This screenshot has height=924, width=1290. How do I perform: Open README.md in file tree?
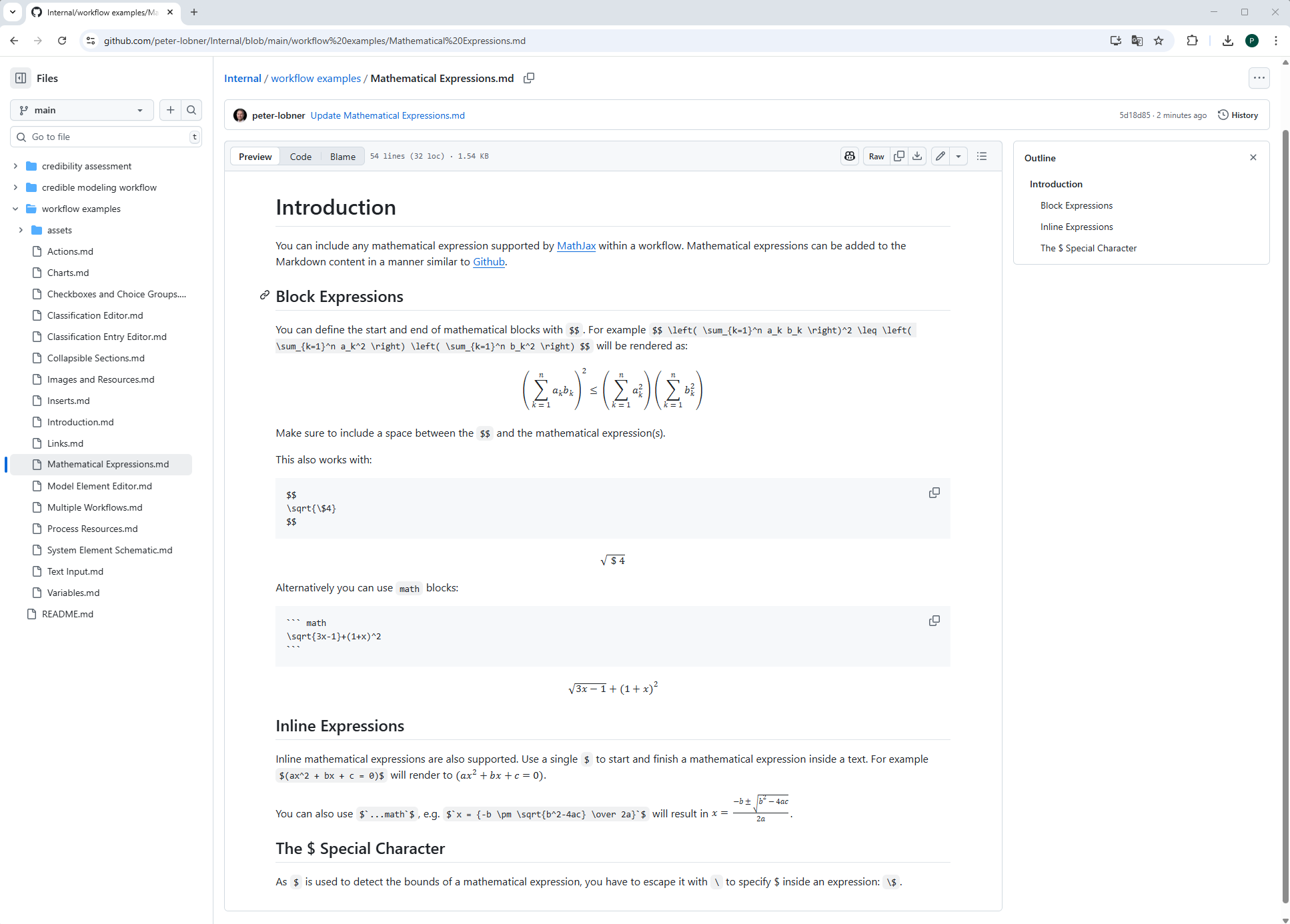[67, 614]
